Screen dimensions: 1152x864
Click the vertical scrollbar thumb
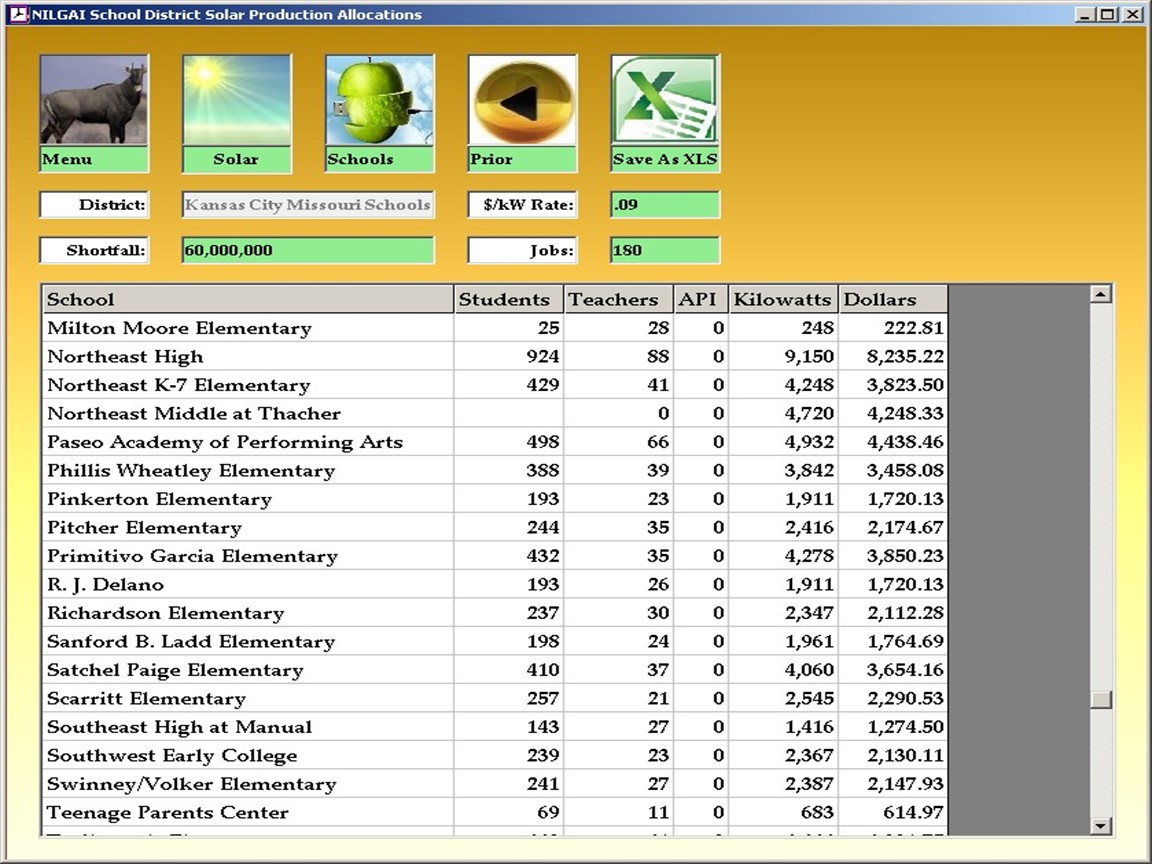[1101, 699]
